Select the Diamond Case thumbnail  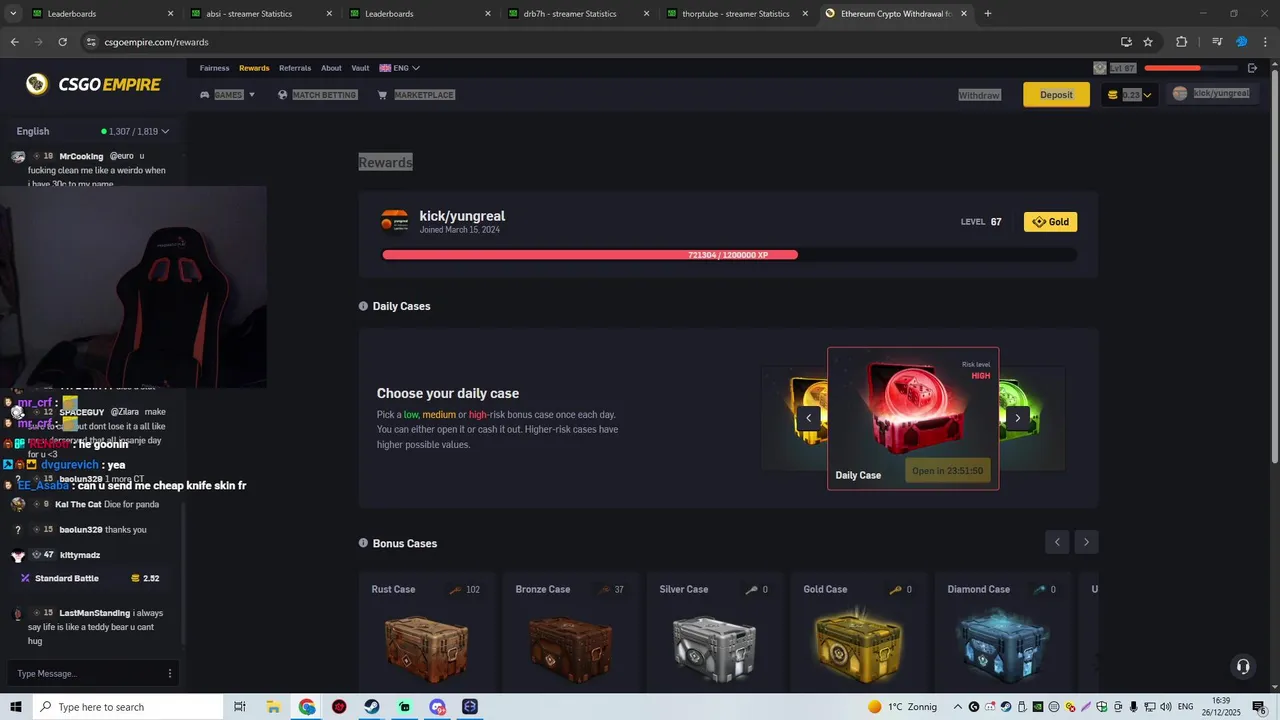(x=1002, y=645)
